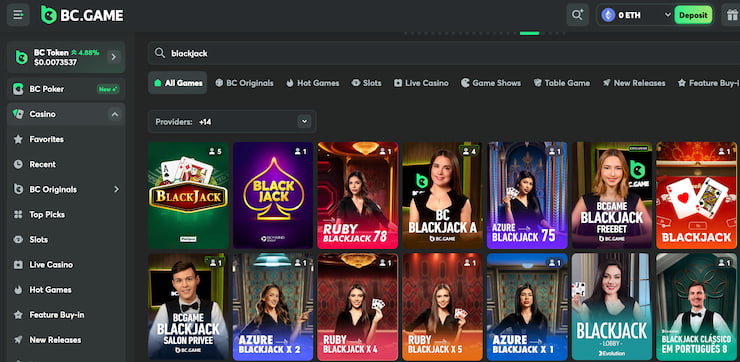This screenshot has height=362, width=740.
Task: Open the gift rewards icon
Action: coord(732,15)
